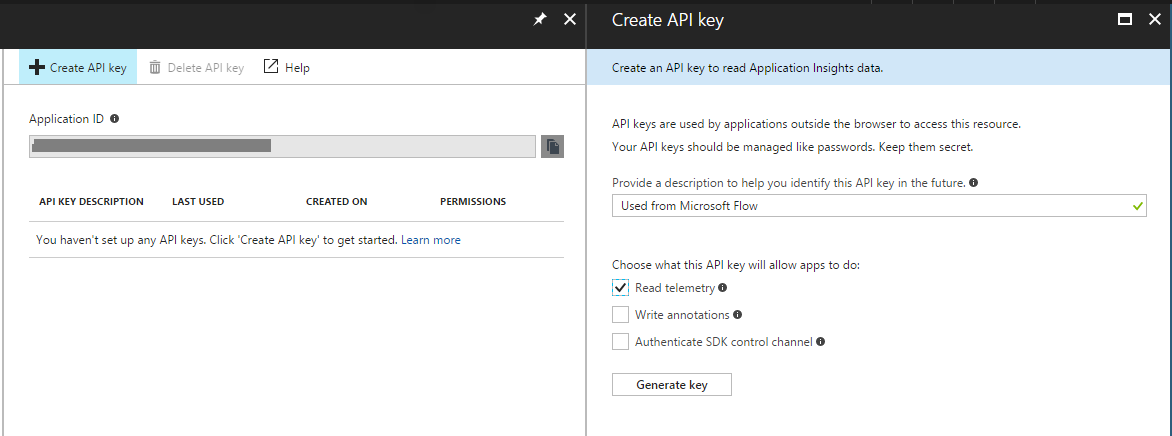This screenshot has width=1172, height=436.
Task: Open Help via the external link icon
Action: (x=270, y=66)
